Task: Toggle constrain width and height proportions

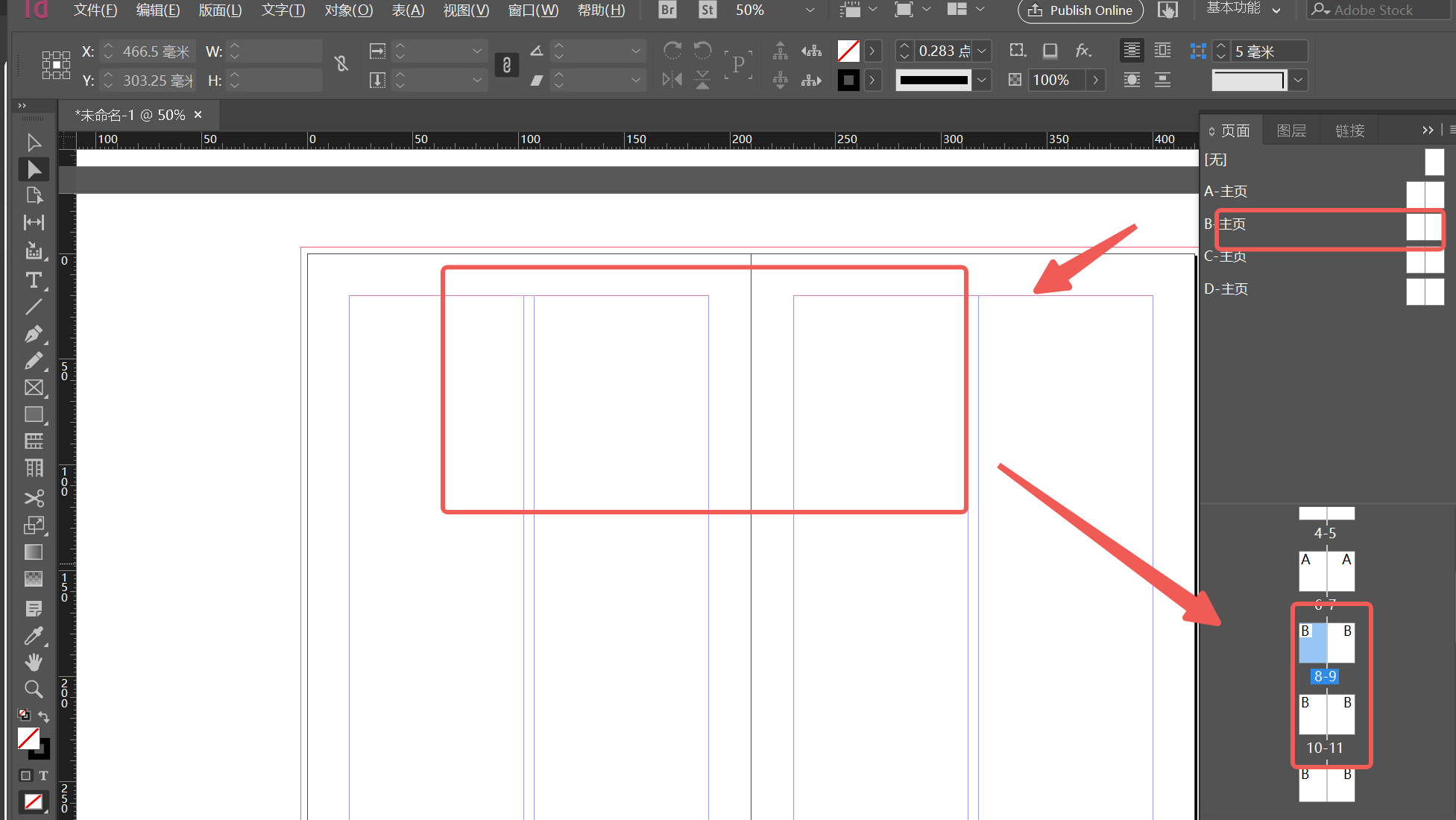Action: 341,64
